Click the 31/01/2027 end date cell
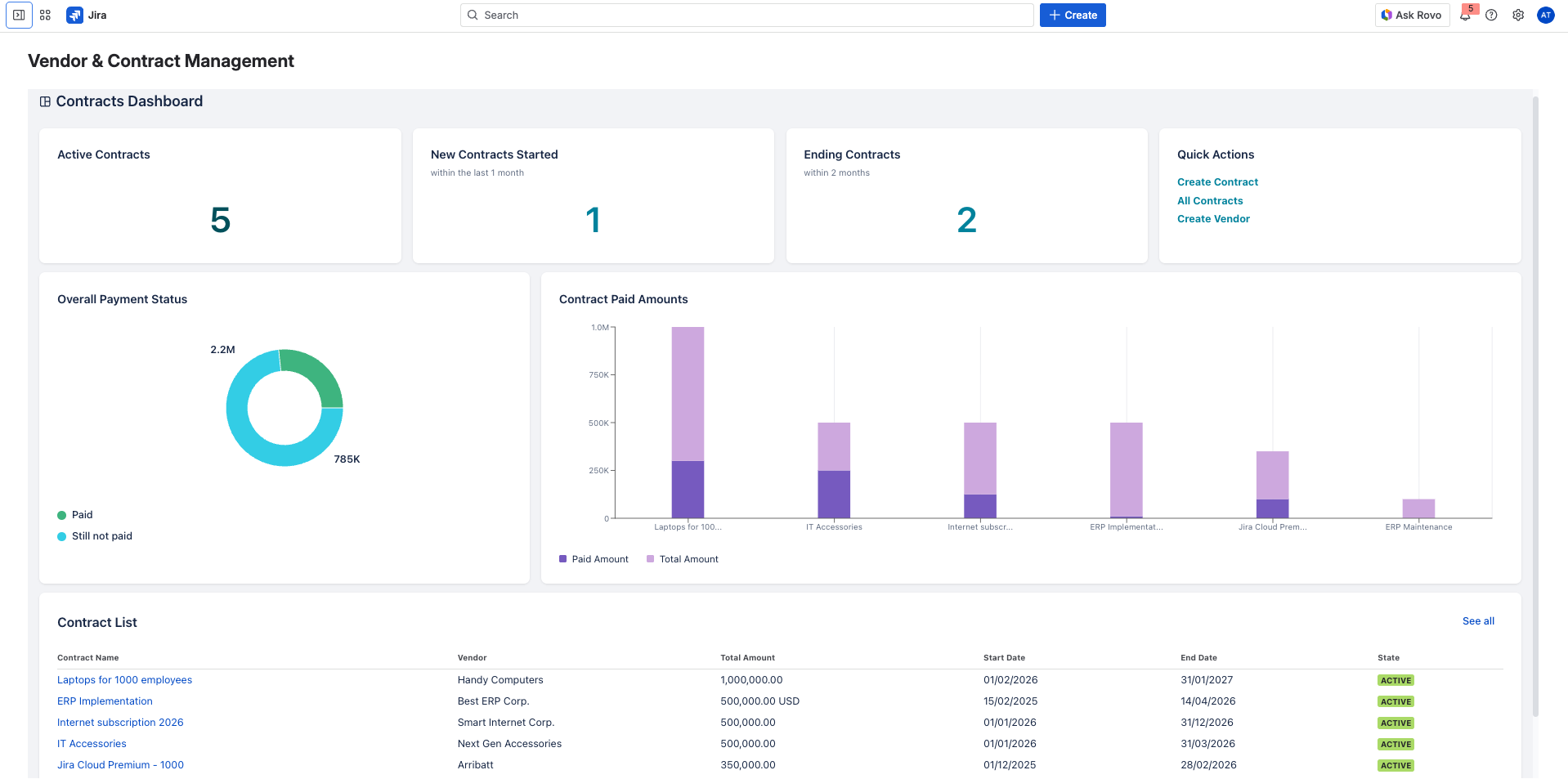The image size is (1568, 779). [1207, 680]
